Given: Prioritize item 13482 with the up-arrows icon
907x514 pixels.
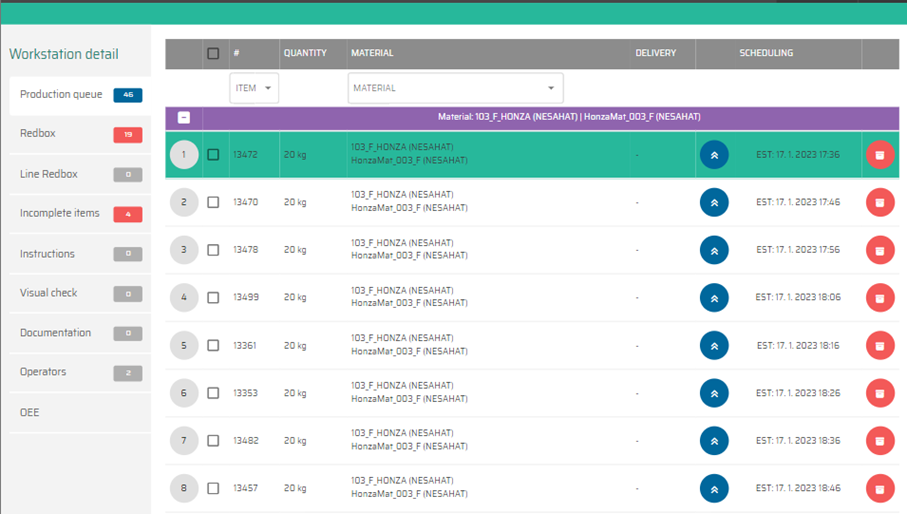Looking at the screenshot, I should [714, 441].
